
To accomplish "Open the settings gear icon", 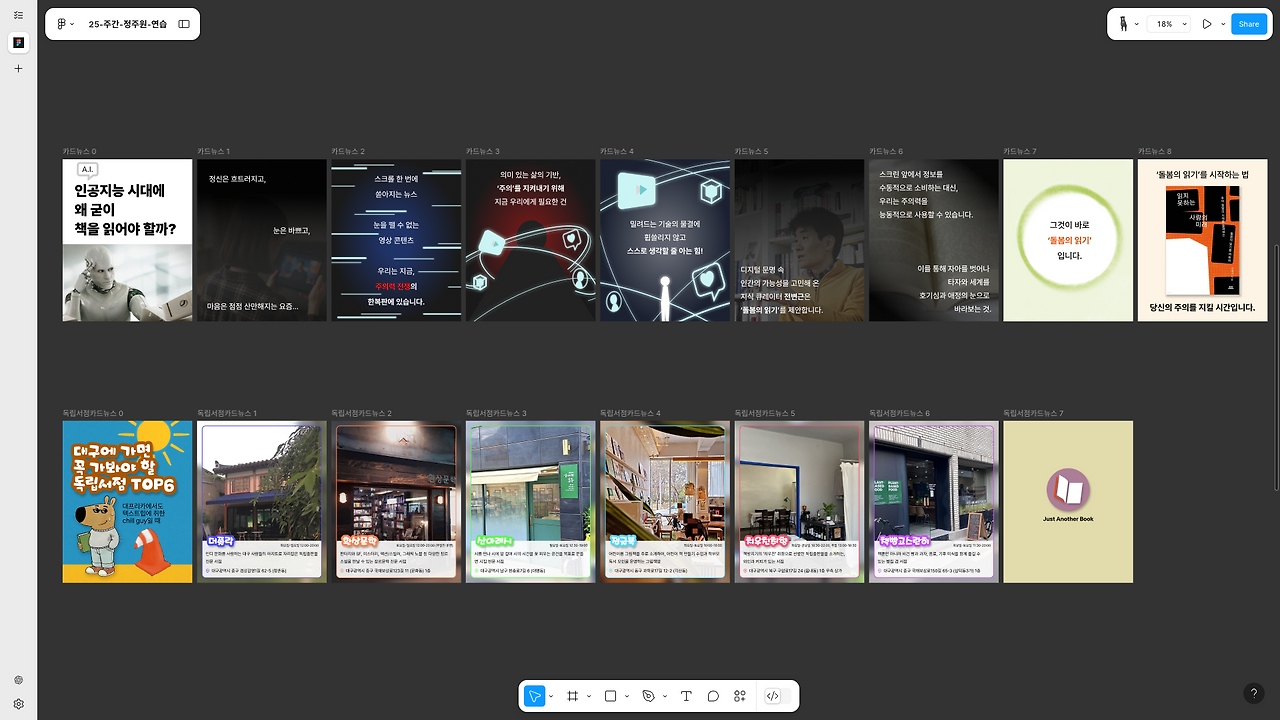I will (x=18, y=704).
